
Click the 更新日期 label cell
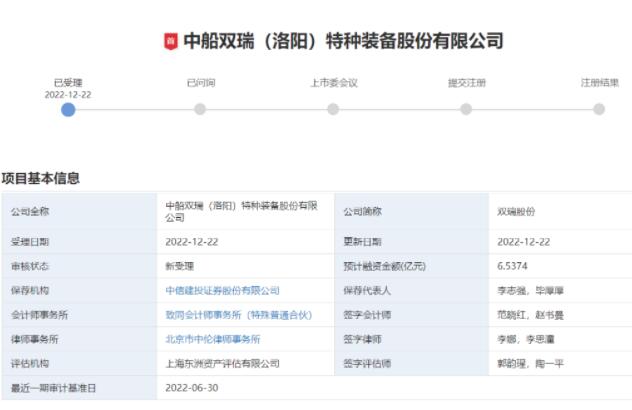tap(412, 242)
